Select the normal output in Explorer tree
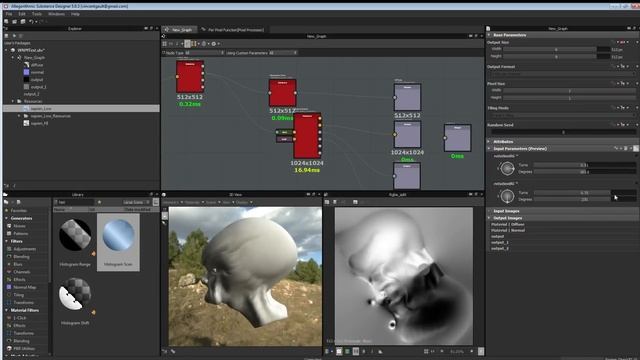 pyautogui.click(x=37, y=72)
